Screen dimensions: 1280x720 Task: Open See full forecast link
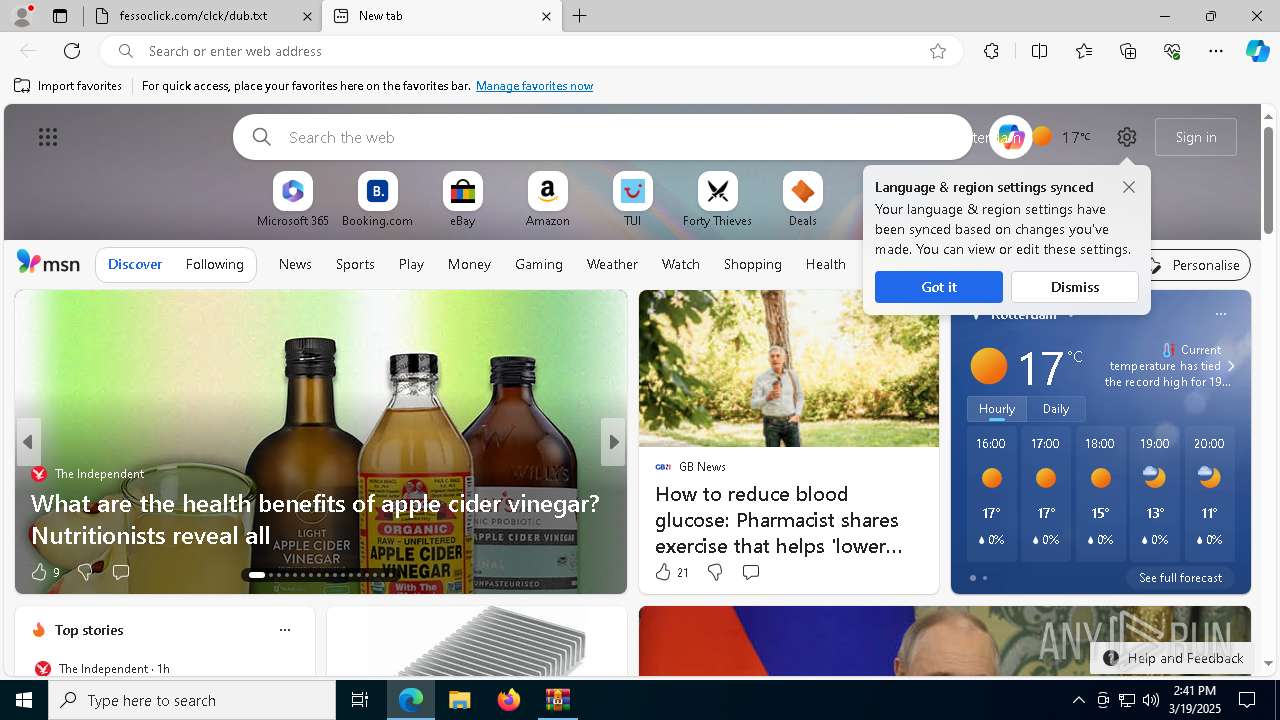(1180, 578)
